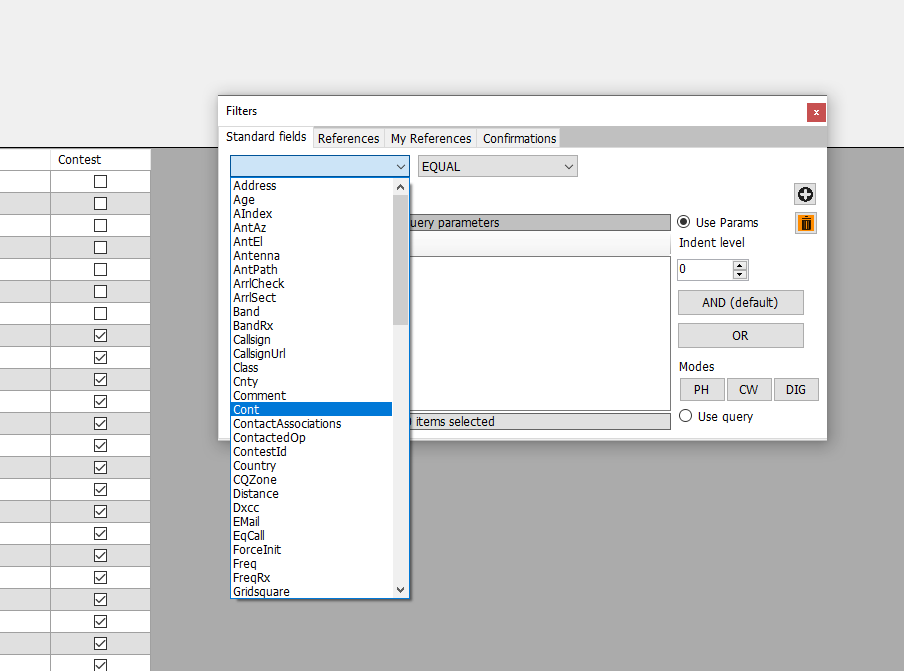This screenshot has height=671, width=904.
Task: Choose AIndex from the field list
Action: [x=311, y=213]
